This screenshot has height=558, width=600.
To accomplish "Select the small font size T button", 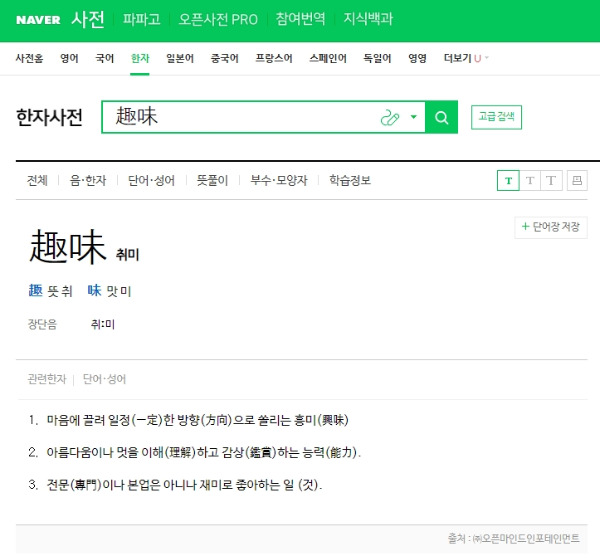I will click(x=508, y=180).
